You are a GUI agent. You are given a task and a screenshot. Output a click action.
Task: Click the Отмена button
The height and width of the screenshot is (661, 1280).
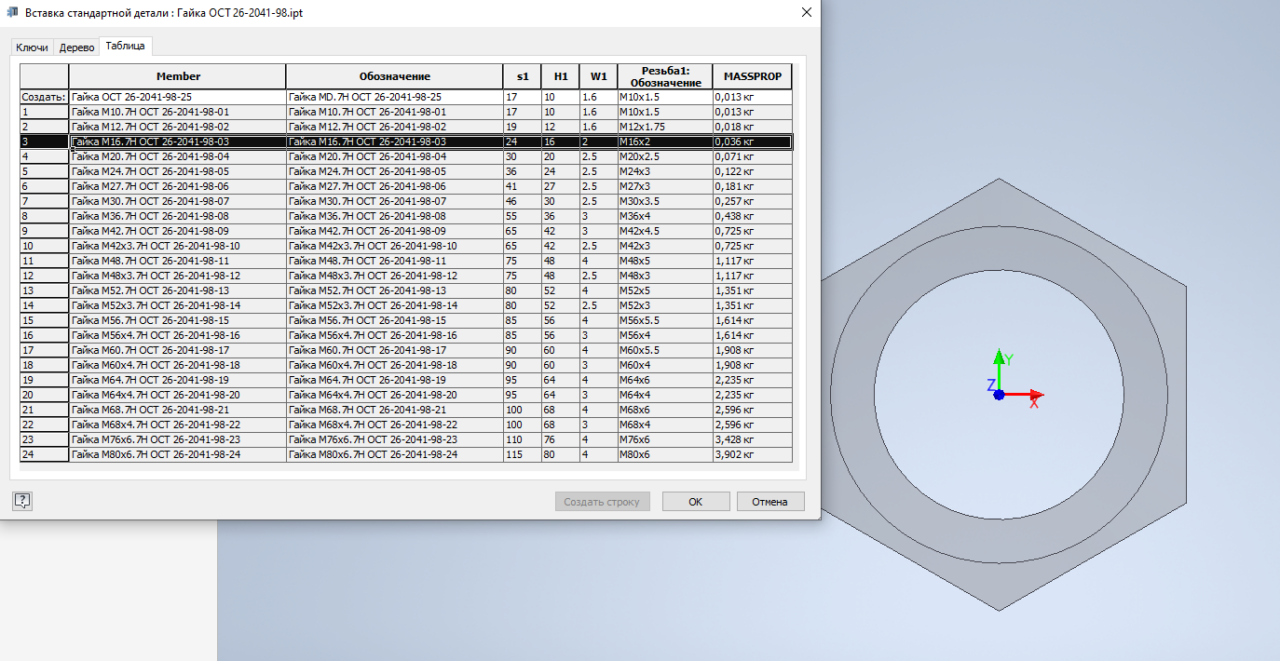[x=770, y=502]
